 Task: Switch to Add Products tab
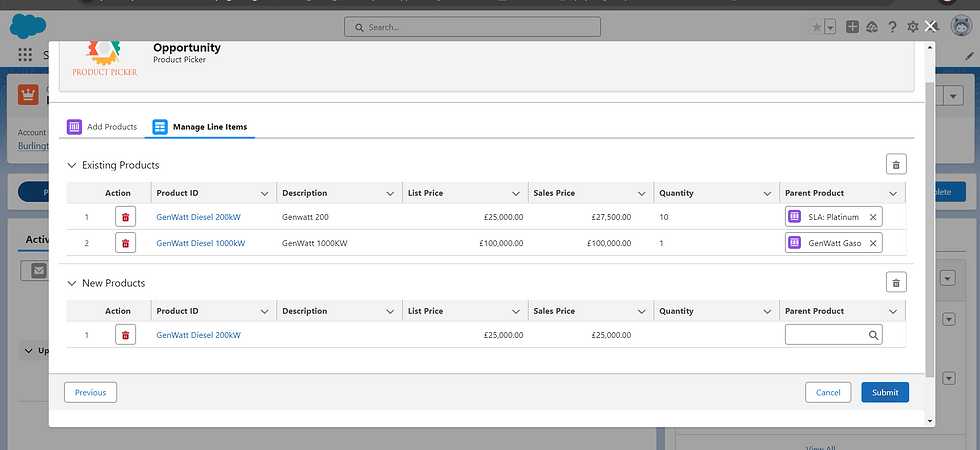[102, 127]
